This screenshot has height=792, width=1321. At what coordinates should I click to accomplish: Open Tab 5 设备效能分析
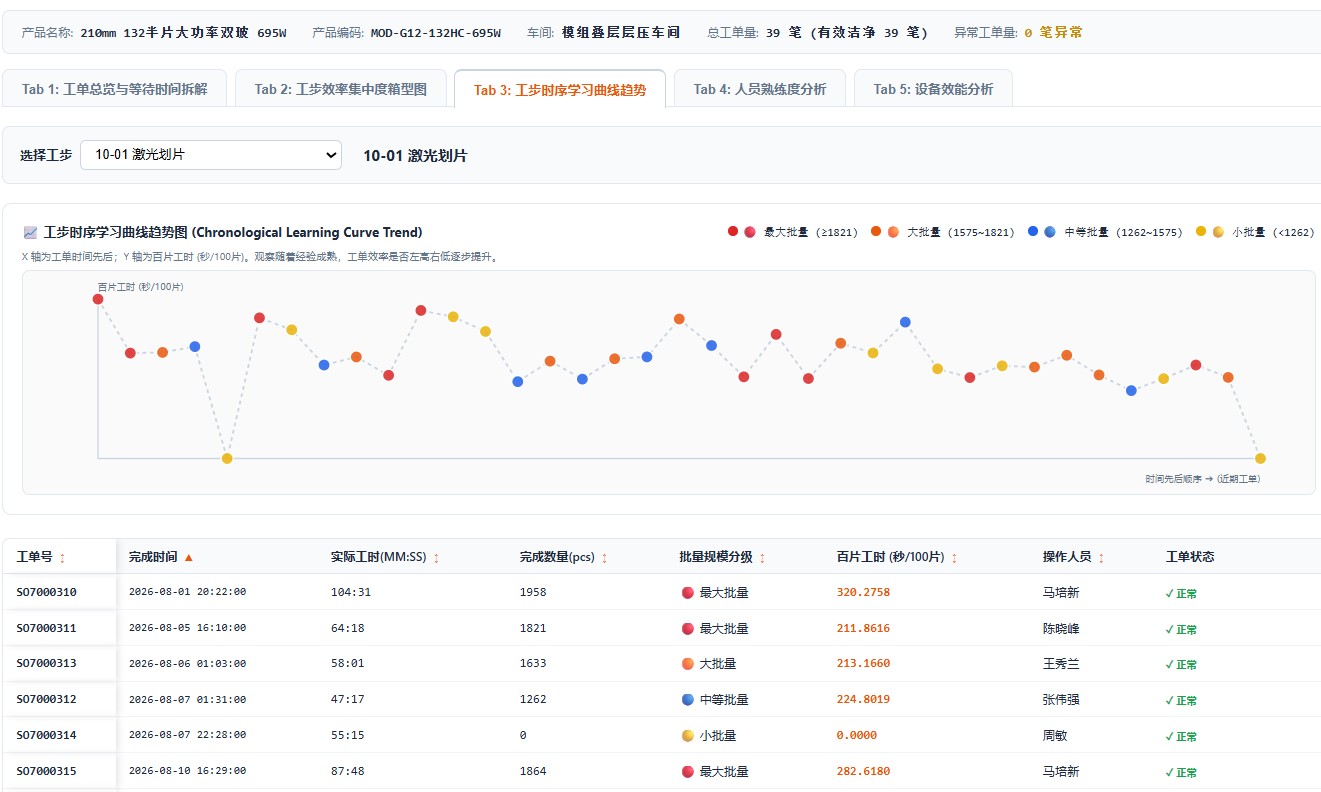point(933,89)
